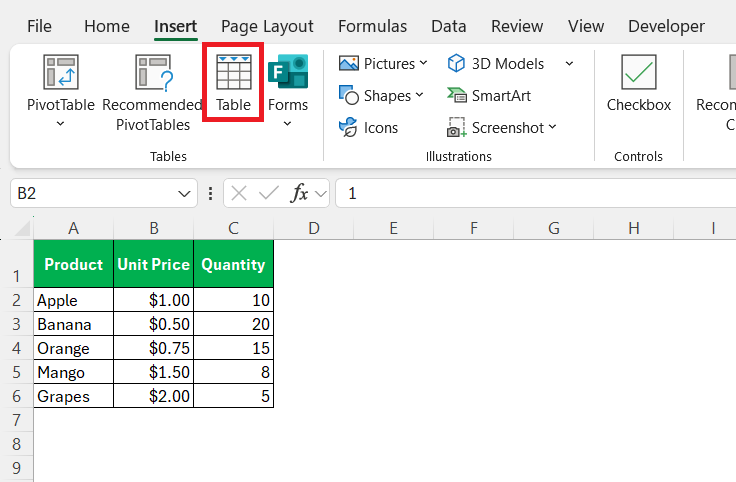Select row 4 header
The width and height of the screenshot is (736, 482).
point(16,348)
